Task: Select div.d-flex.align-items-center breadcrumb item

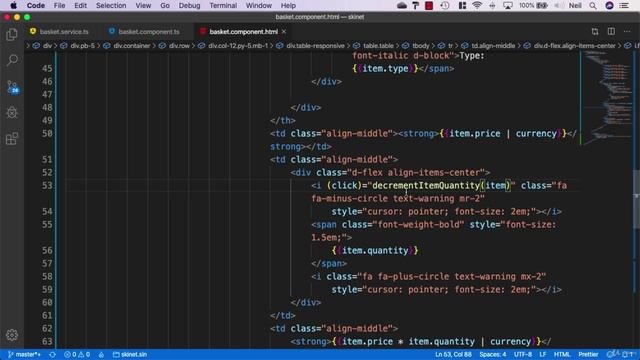Action: click(574, 46)
